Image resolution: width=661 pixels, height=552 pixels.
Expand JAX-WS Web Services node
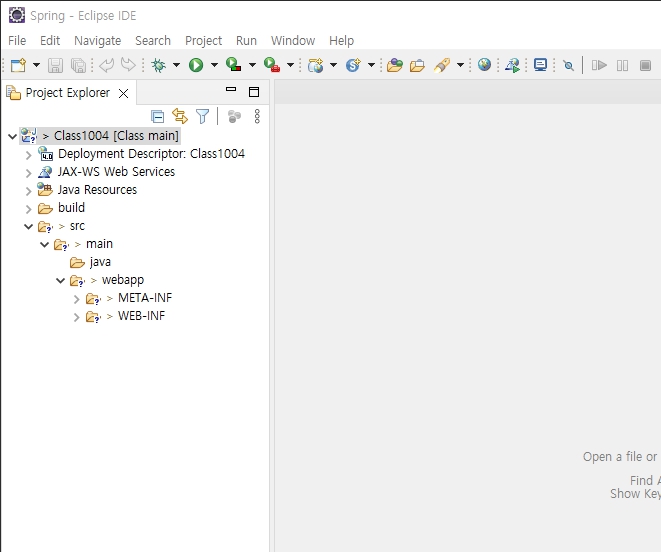[29, 173]
